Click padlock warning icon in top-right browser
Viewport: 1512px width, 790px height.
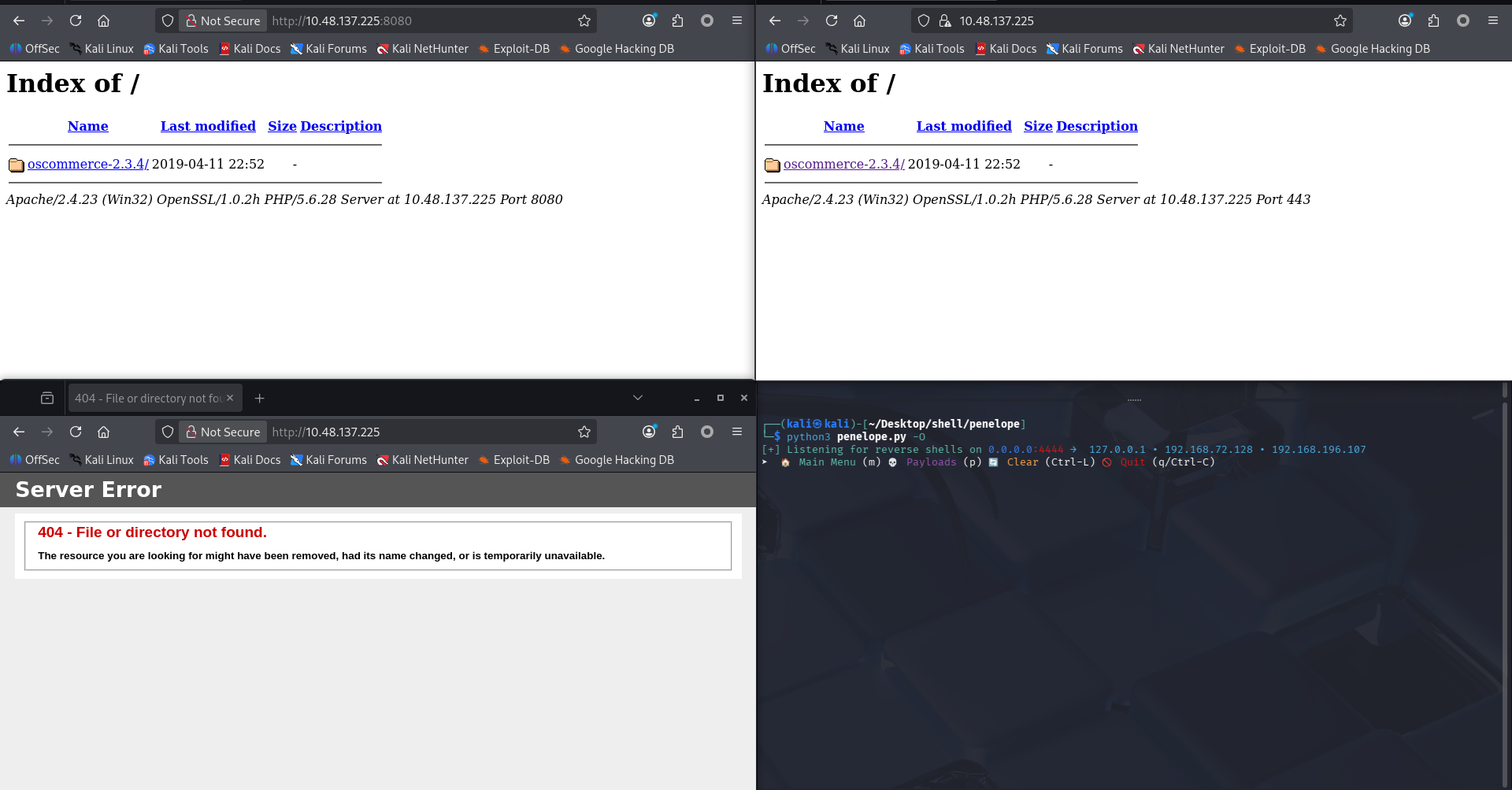pos(945,20)
